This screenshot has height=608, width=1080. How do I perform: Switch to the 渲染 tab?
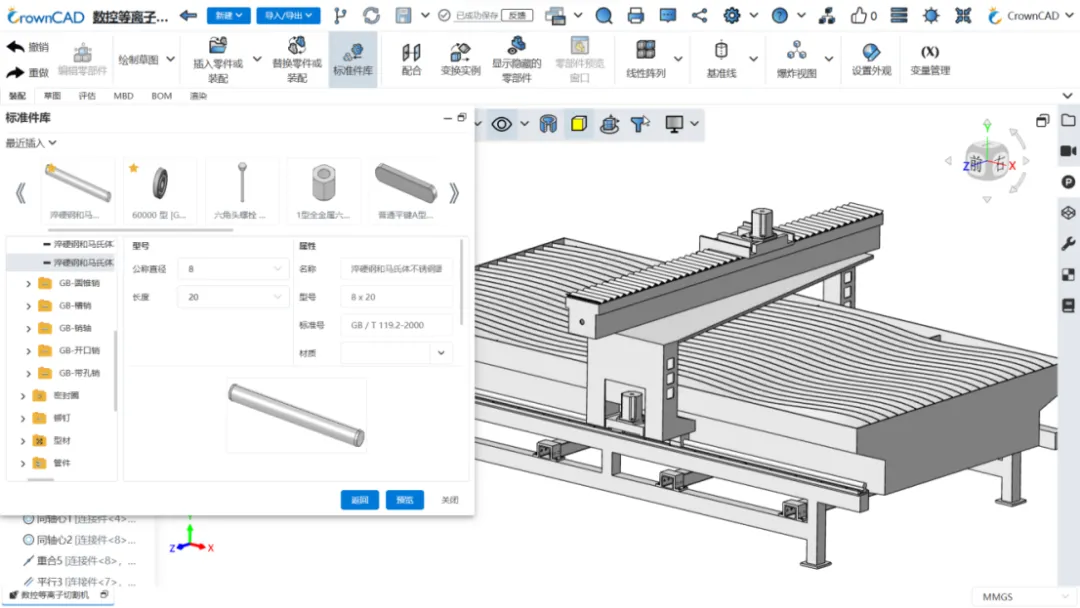tap(198, 96)
